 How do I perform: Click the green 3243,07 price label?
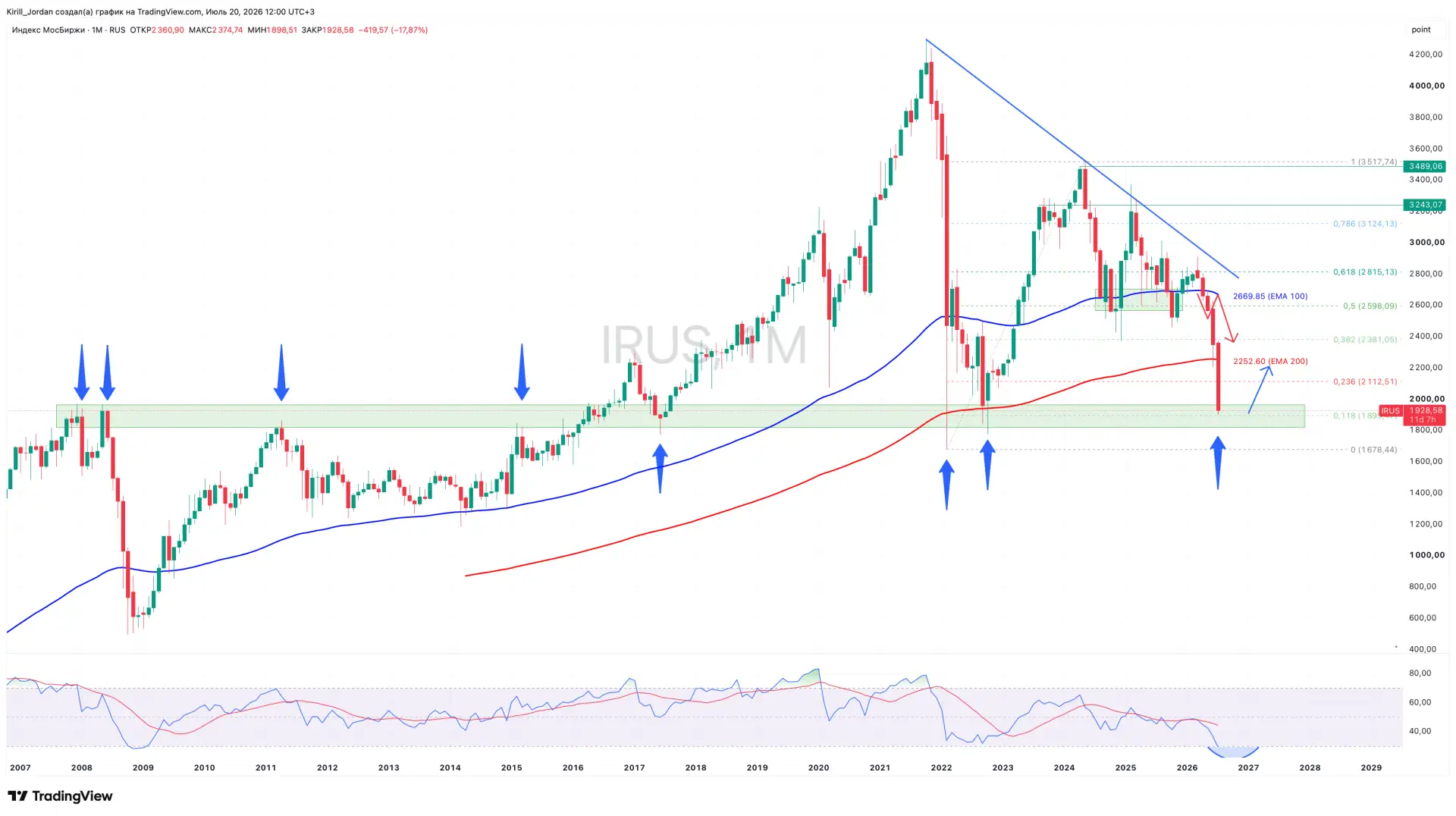(1425, 205)
